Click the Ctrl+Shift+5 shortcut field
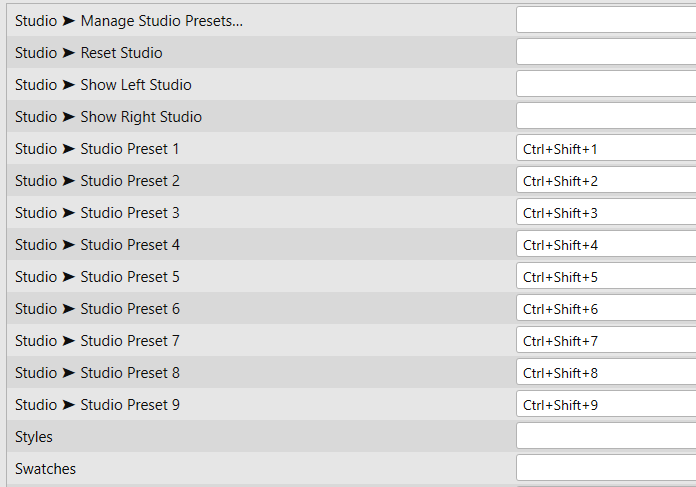The width and height of the screenshot is (696, 487). 606,277
